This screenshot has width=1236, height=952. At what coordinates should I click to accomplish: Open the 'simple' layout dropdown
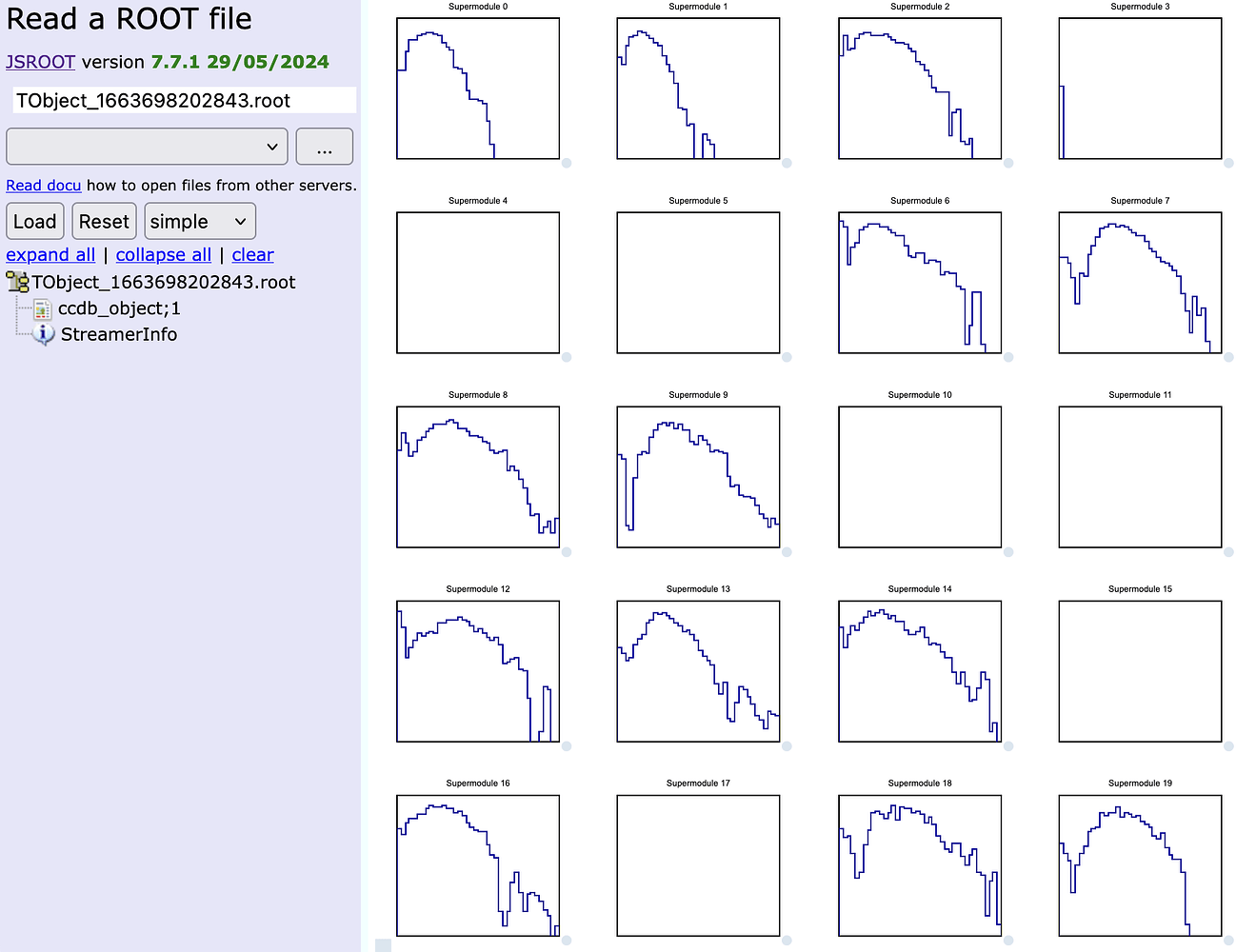coord(200,222)
